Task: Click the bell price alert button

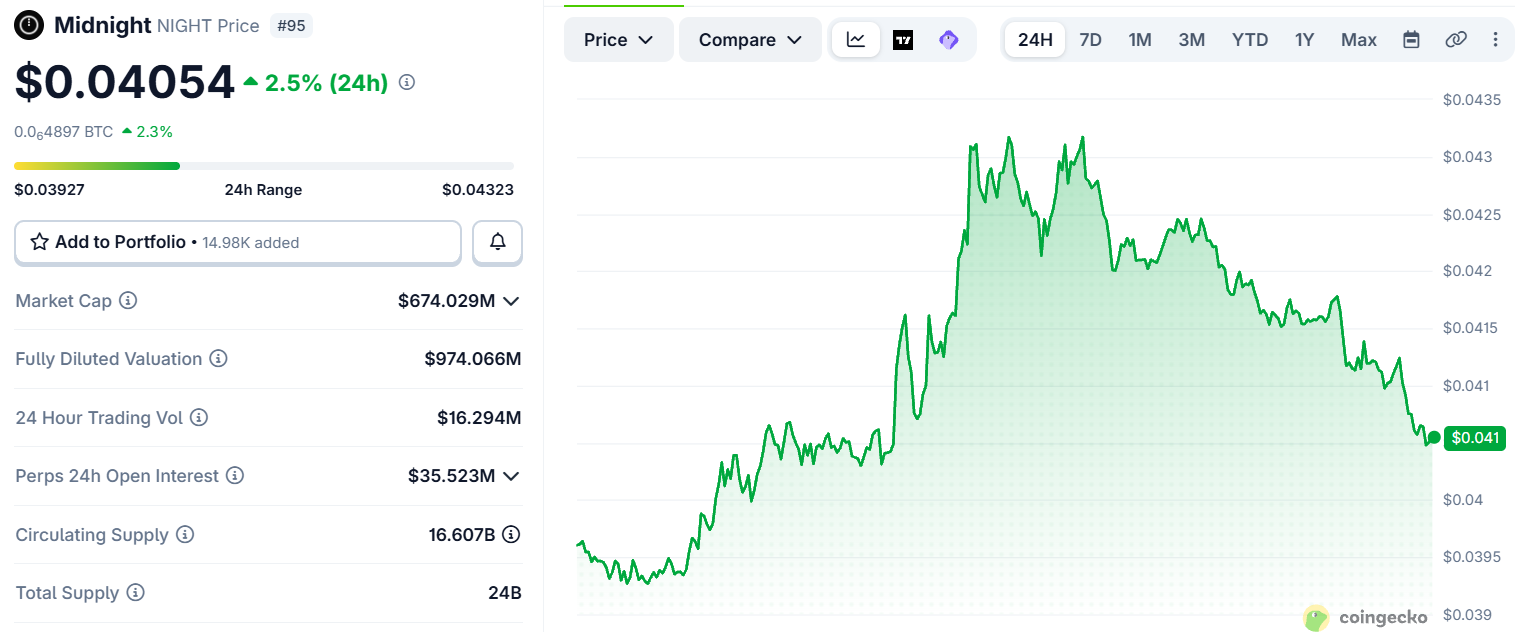Action: [497, 242]
